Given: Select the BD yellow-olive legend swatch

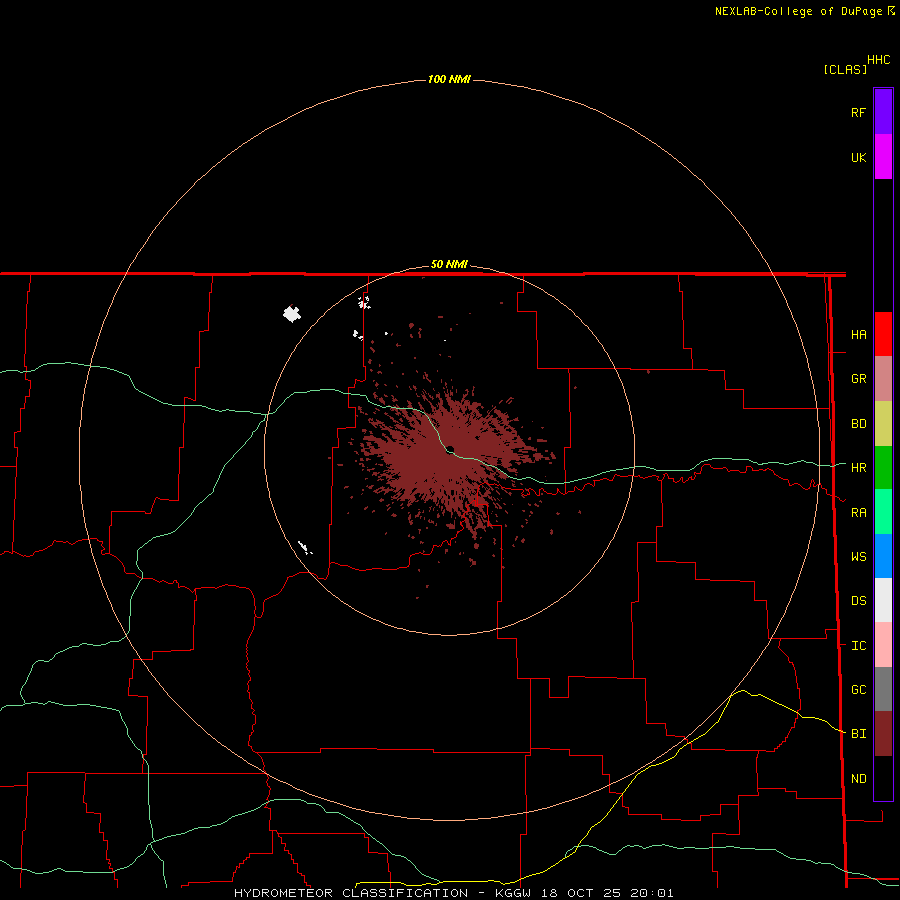Looking at the screenshot, I should (883, 424).
